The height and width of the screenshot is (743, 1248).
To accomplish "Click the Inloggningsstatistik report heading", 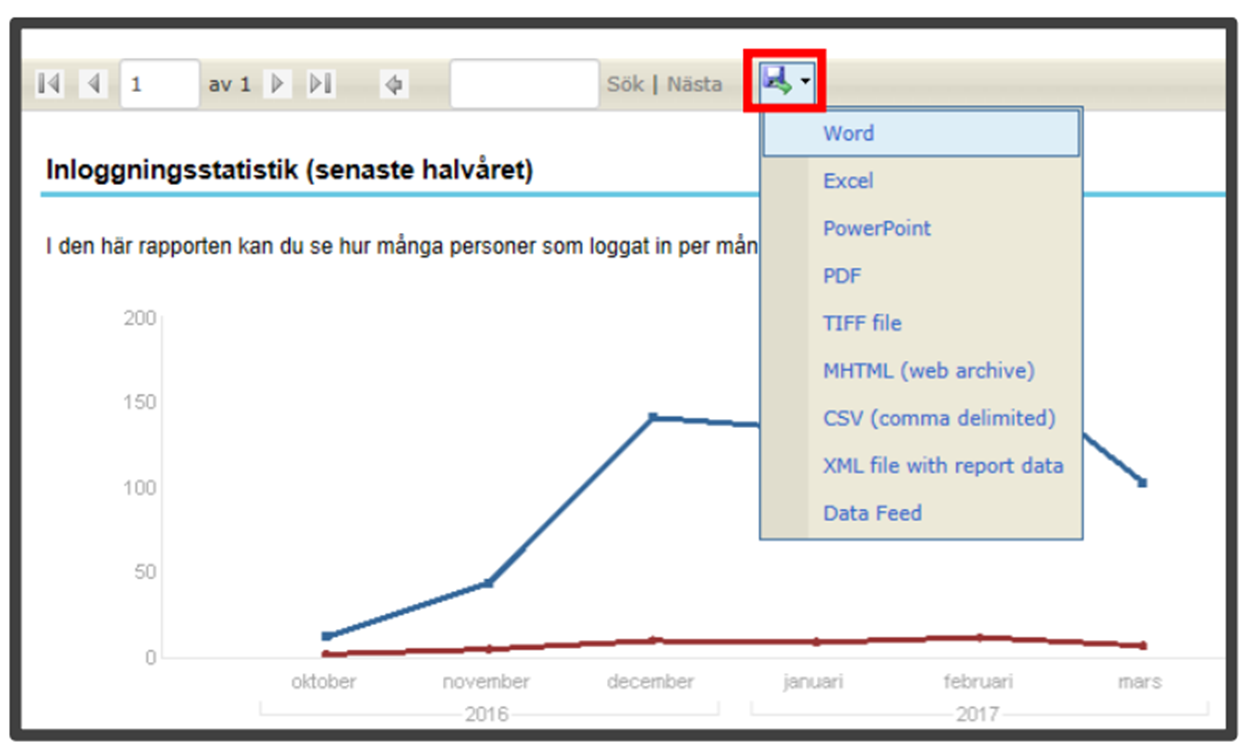I will pyautogui.click(x=290, y=170).
